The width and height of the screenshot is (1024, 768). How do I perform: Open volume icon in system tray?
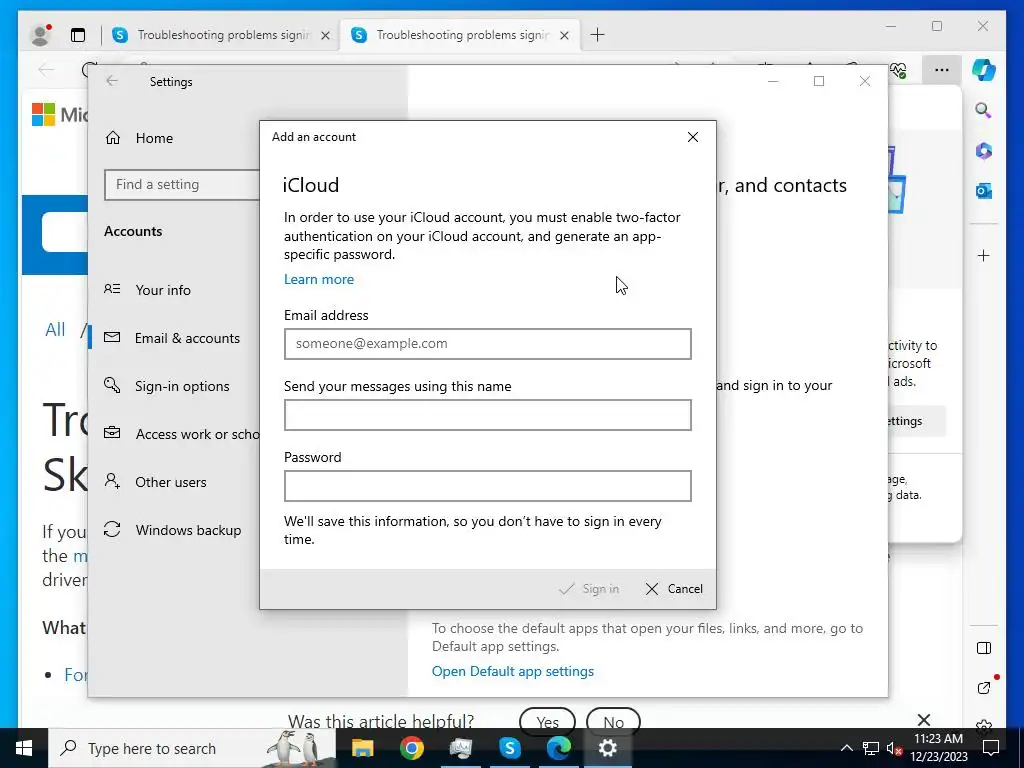[894, 748]
